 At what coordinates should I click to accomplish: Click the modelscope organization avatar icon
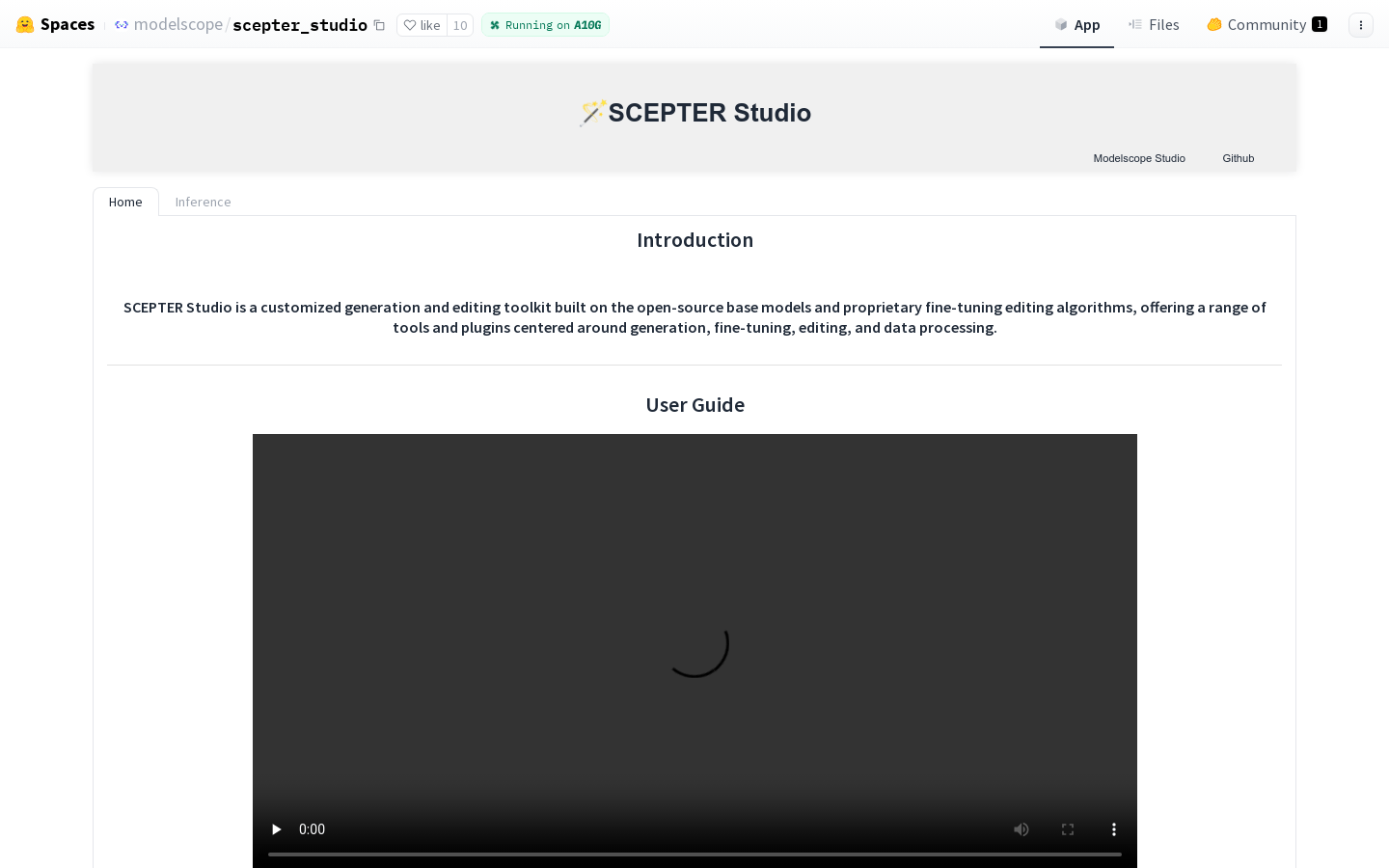[122, 25]
